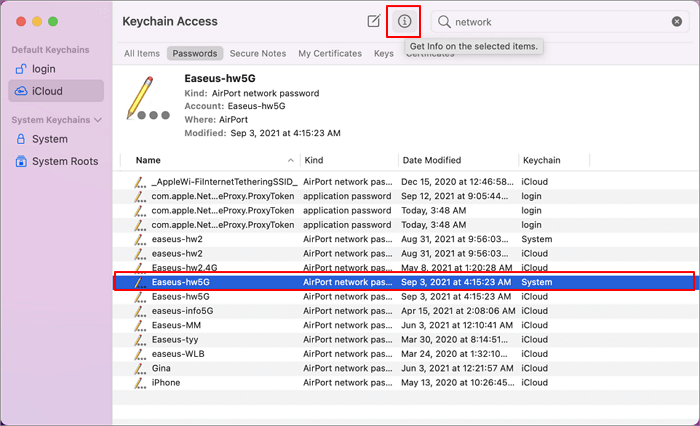
Task: Clear the search field with the X icon
Action: pos(677,21)
